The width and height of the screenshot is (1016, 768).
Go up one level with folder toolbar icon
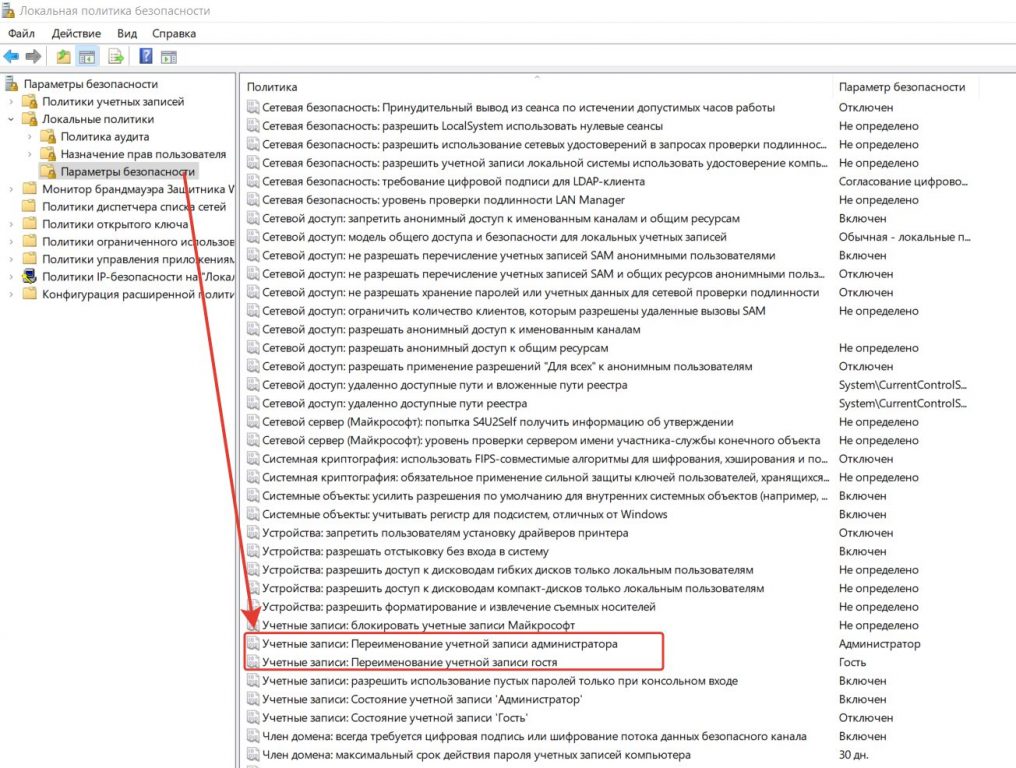[x=63, y=57]
